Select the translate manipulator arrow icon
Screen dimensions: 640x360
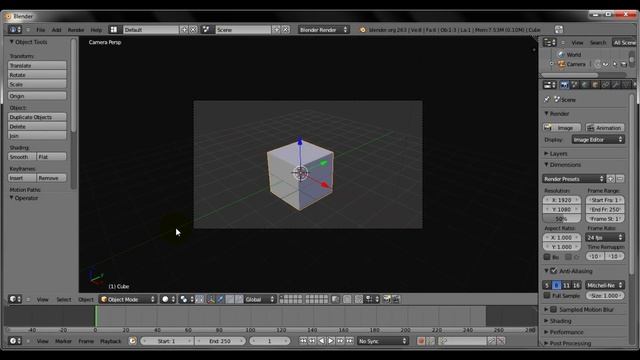tap(220, 299)
